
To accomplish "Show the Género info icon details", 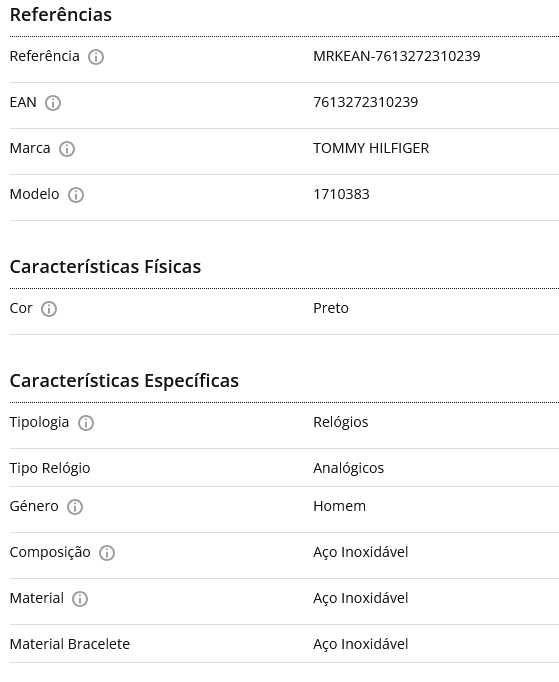I will pyautogui.click(x=75, y=507).
